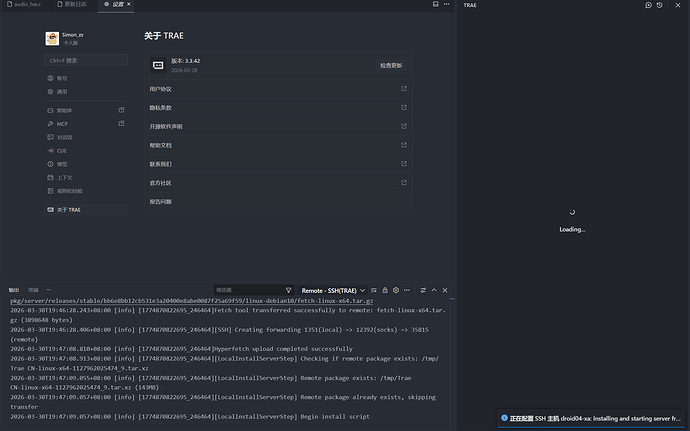
Task: Open the 隐私条款 privacy policy link
Action: click(x=278, y=108)
